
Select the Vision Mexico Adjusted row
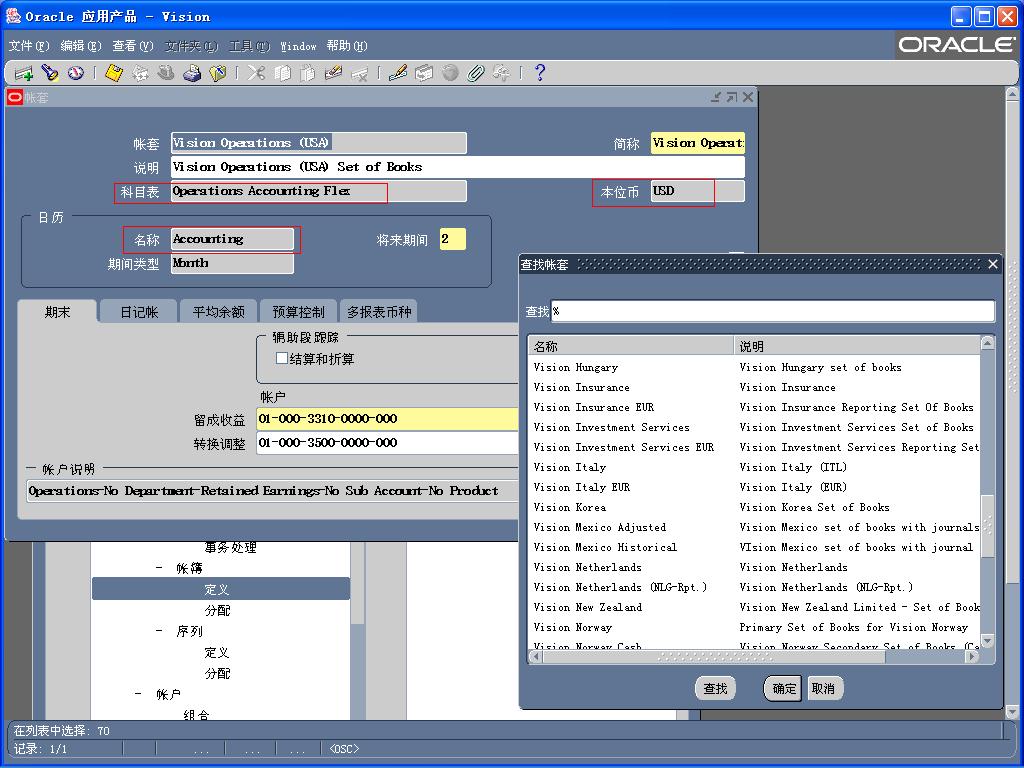(754, 527)
